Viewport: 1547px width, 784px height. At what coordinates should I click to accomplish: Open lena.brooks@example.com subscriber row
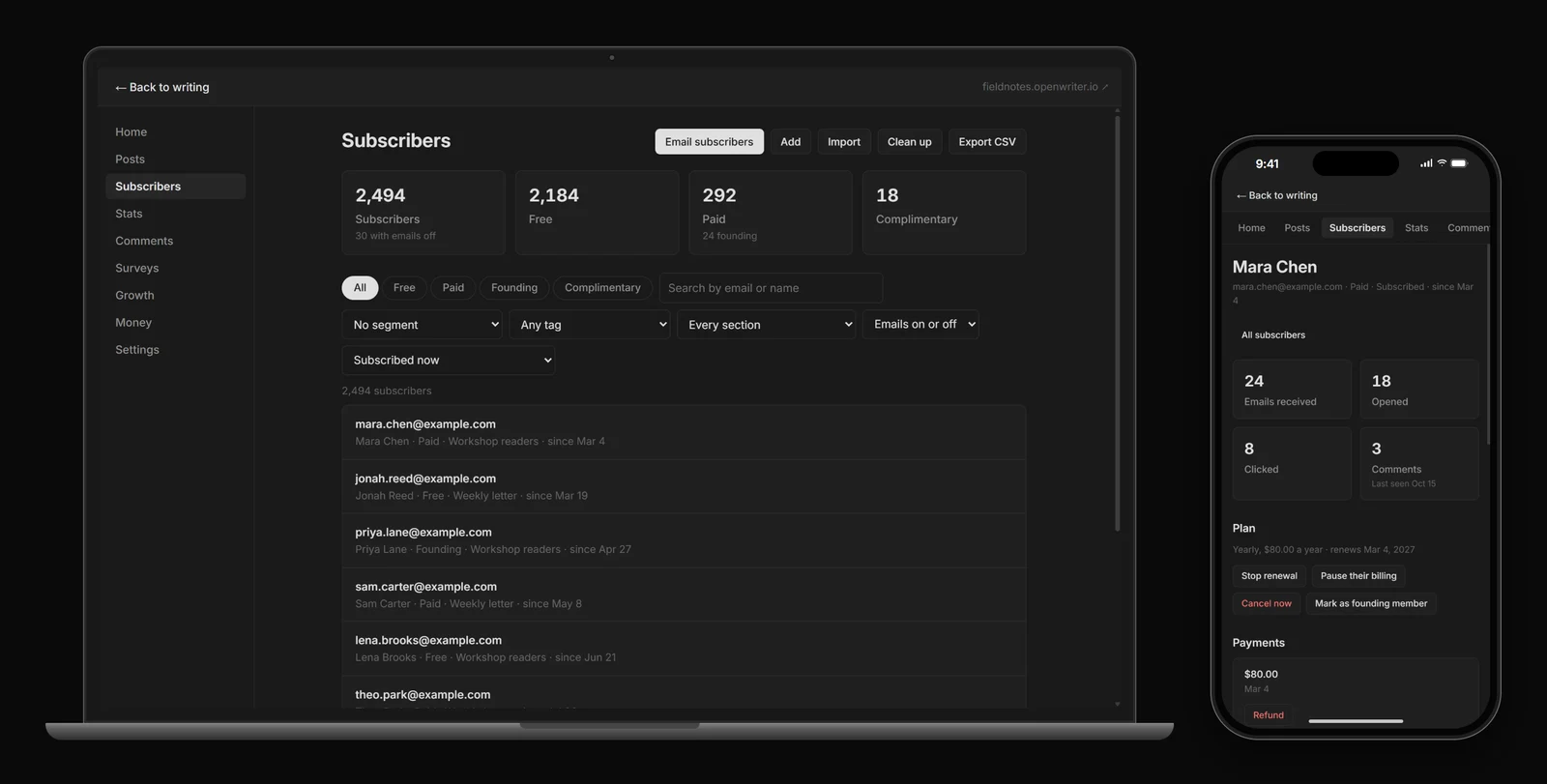tap(684, 649)
